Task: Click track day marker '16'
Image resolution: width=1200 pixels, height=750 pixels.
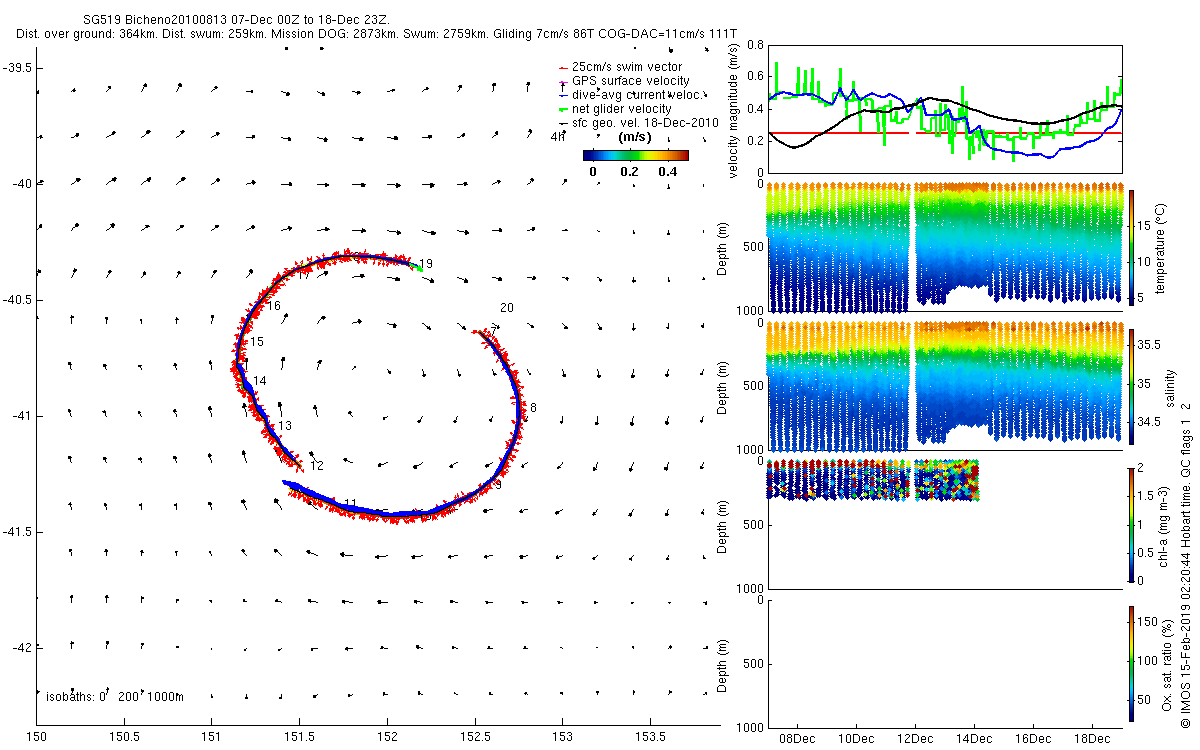Action: [x=274, y=306]
